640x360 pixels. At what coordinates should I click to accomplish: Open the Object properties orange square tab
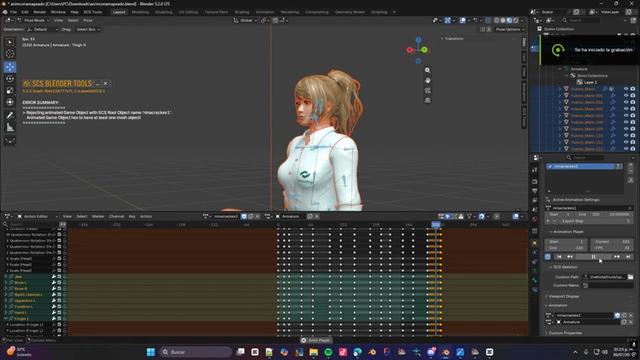[535, 243]
